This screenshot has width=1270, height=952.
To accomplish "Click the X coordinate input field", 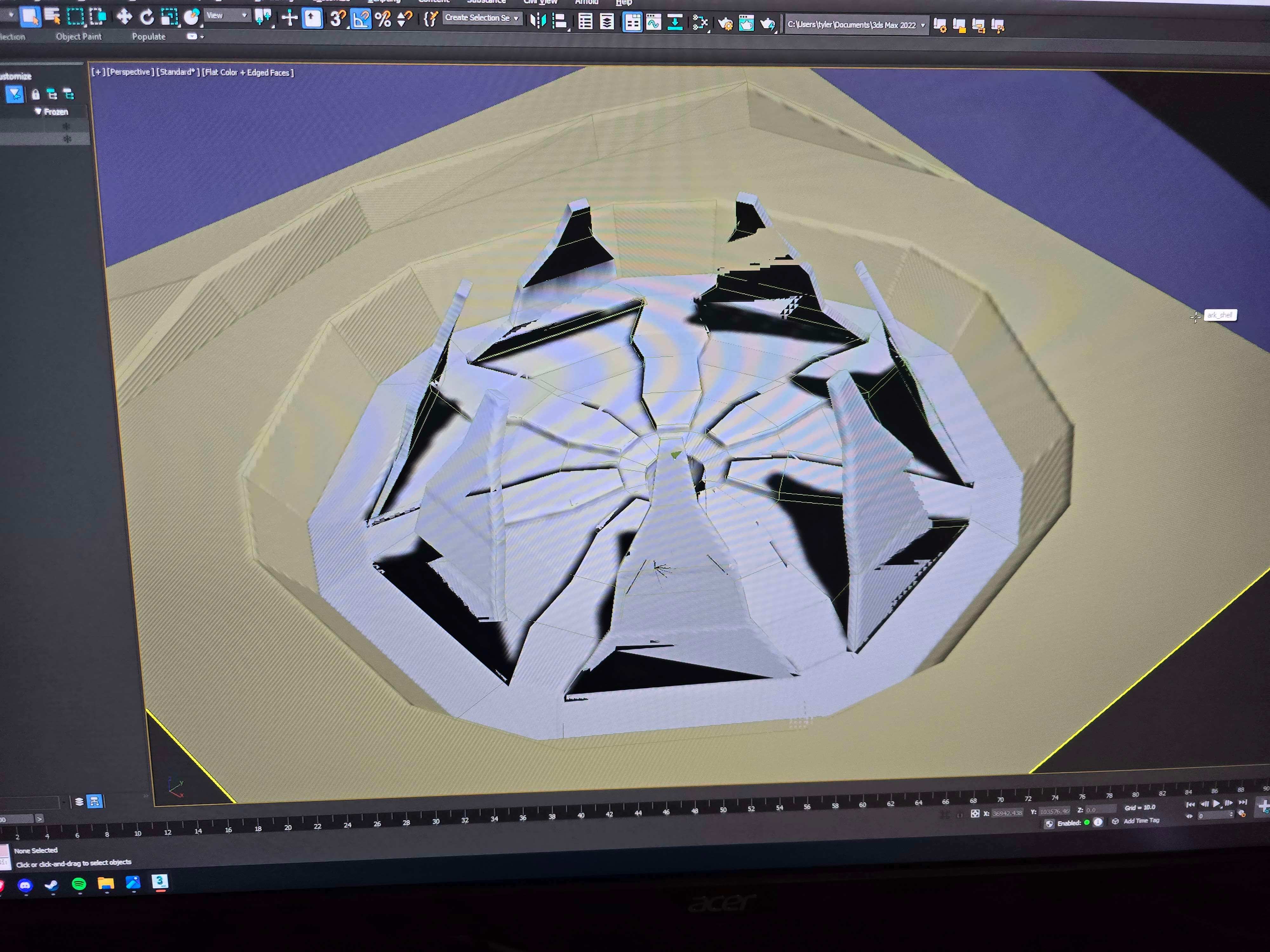I will click(x=1007, y=813).
